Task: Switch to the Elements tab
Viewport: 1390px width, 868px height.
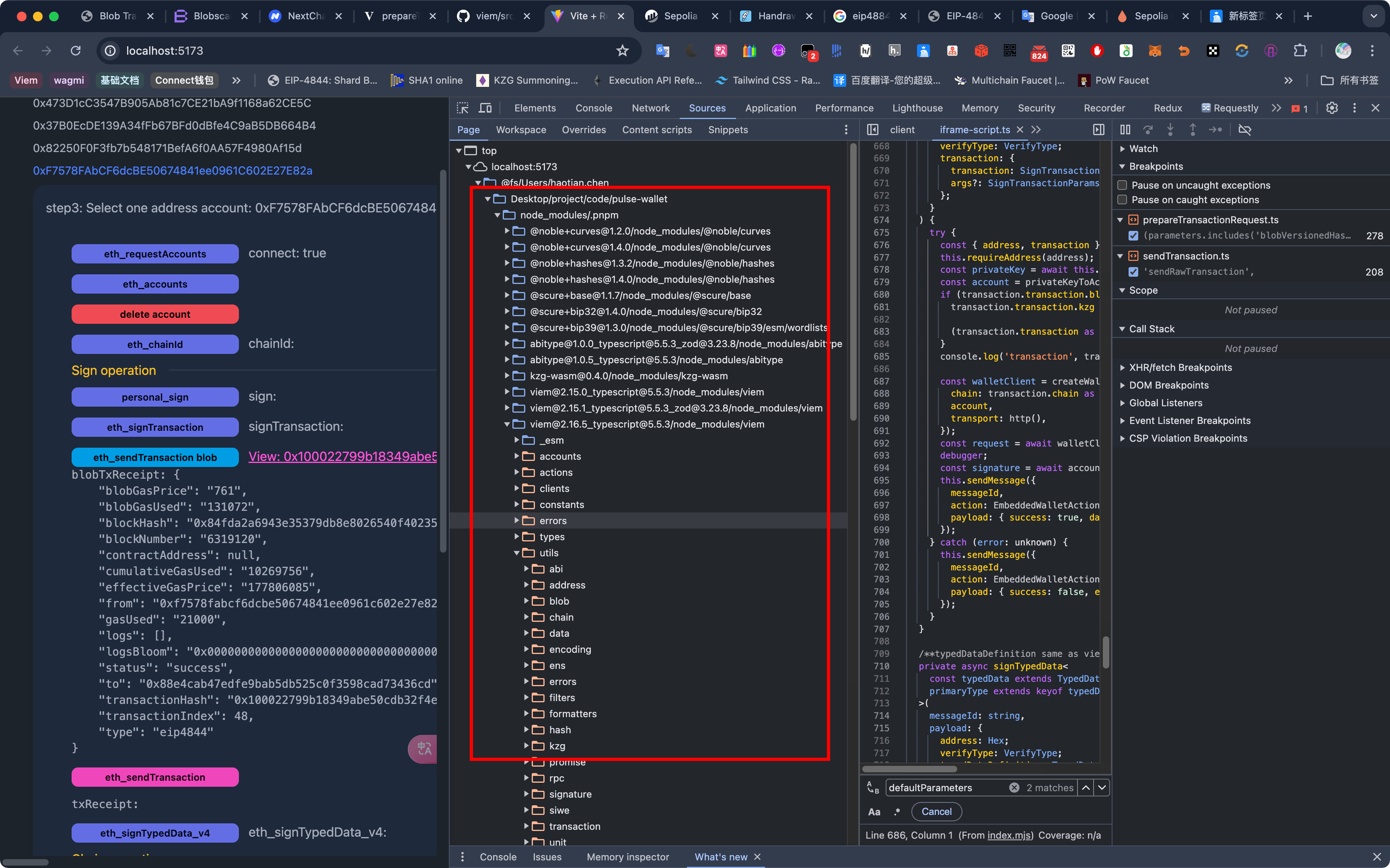Action: pos(535,108)
